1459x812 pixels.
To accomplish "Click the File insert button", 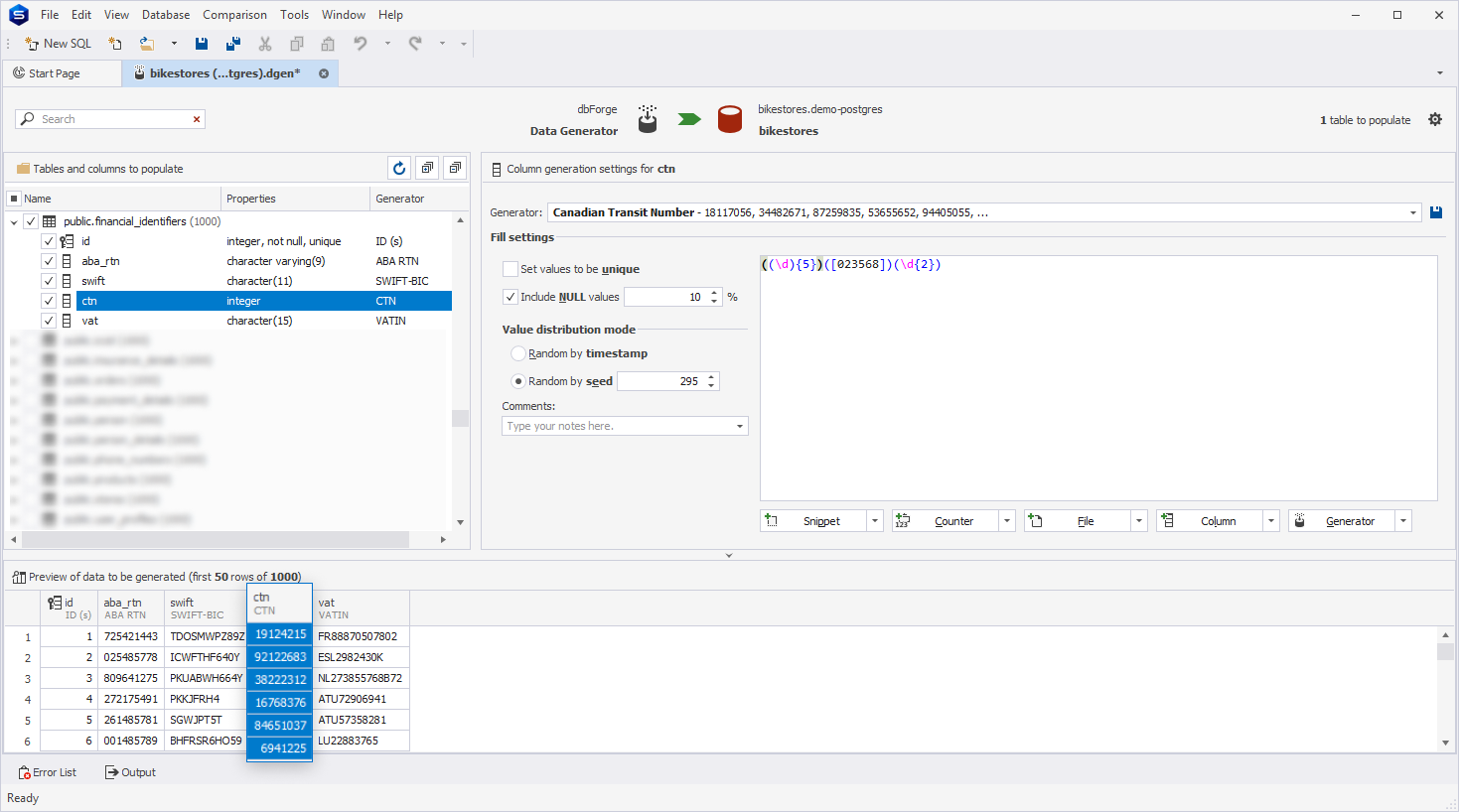I will click(x=1078, y=521).
